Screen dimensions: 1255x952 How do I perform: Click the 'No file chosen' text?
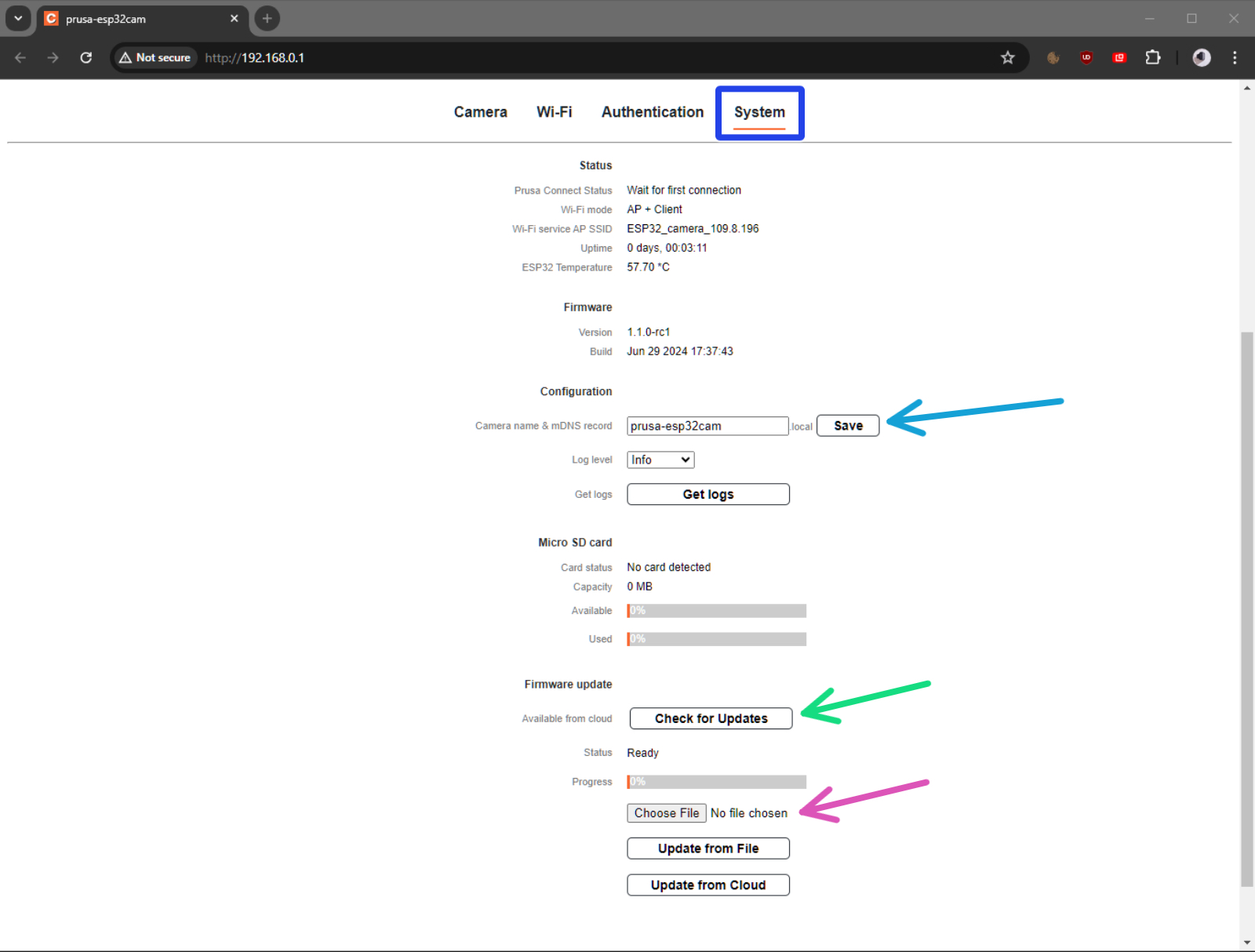pyautogui.click(x=749, y=813)
